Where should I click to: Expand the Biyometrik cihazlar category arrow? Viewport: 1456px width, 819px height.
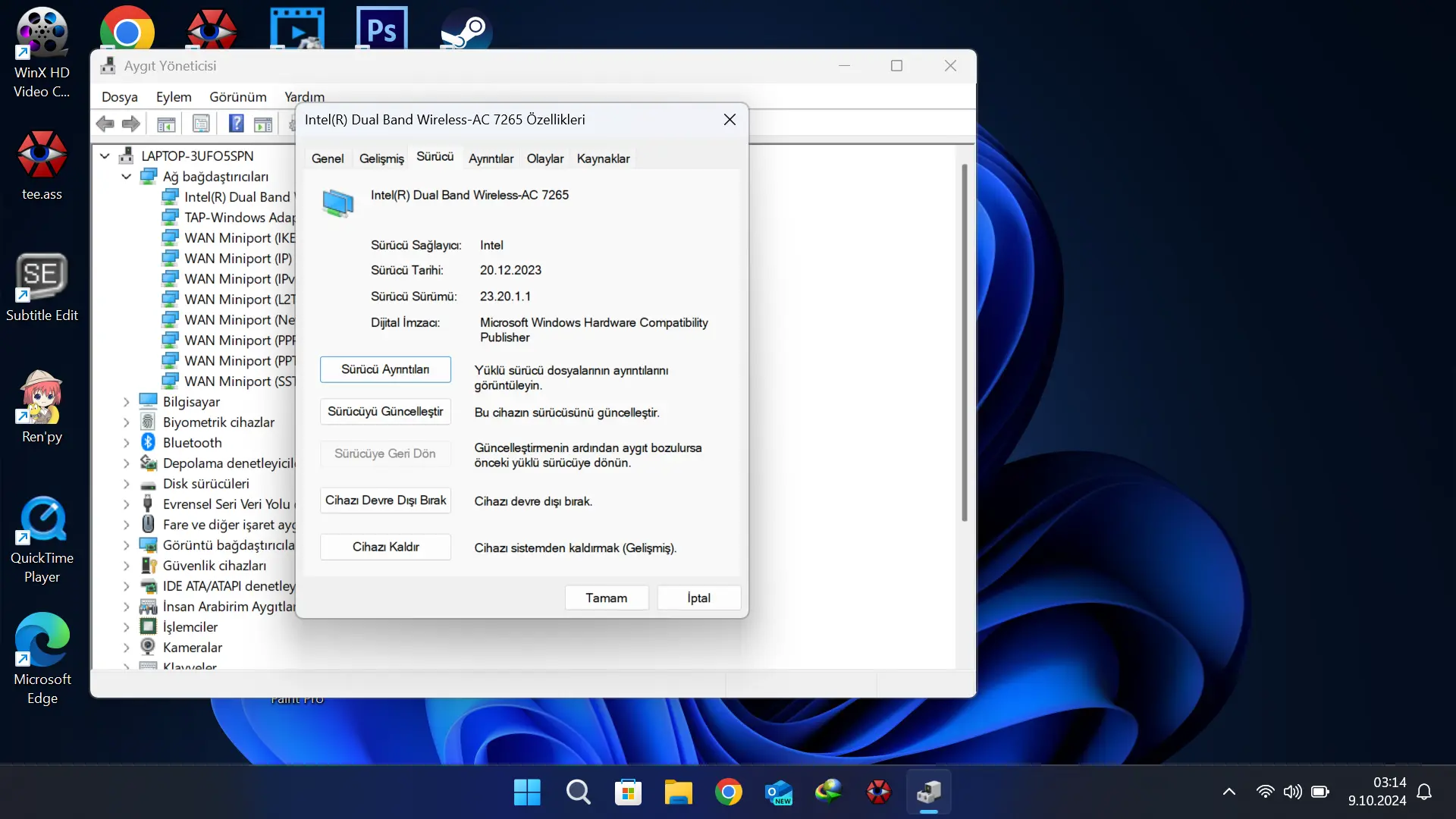[x=126, y=422]
